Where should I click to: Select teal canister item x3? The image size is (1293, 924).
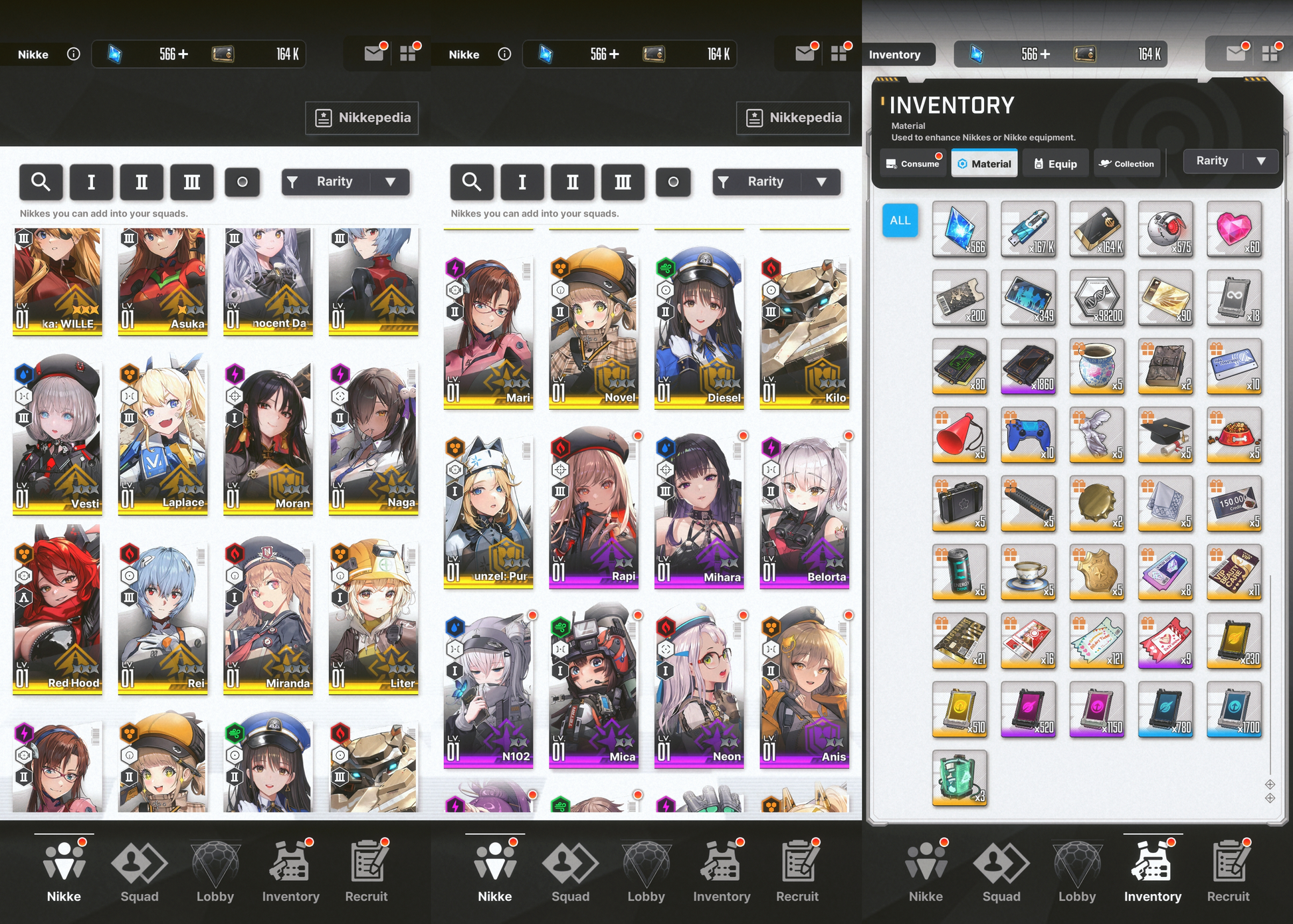(x=959, y=778)
